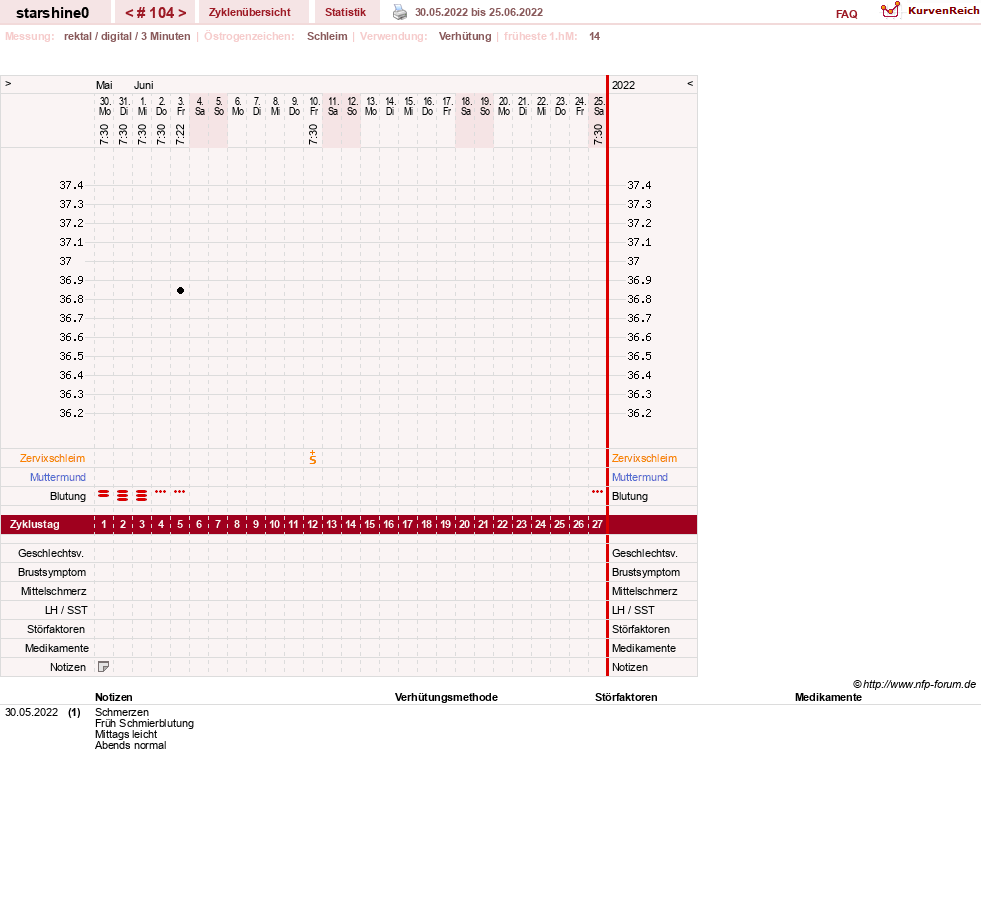Click the printer icon
This screenshot has height=899, width=981.
(x=400, y=12)
